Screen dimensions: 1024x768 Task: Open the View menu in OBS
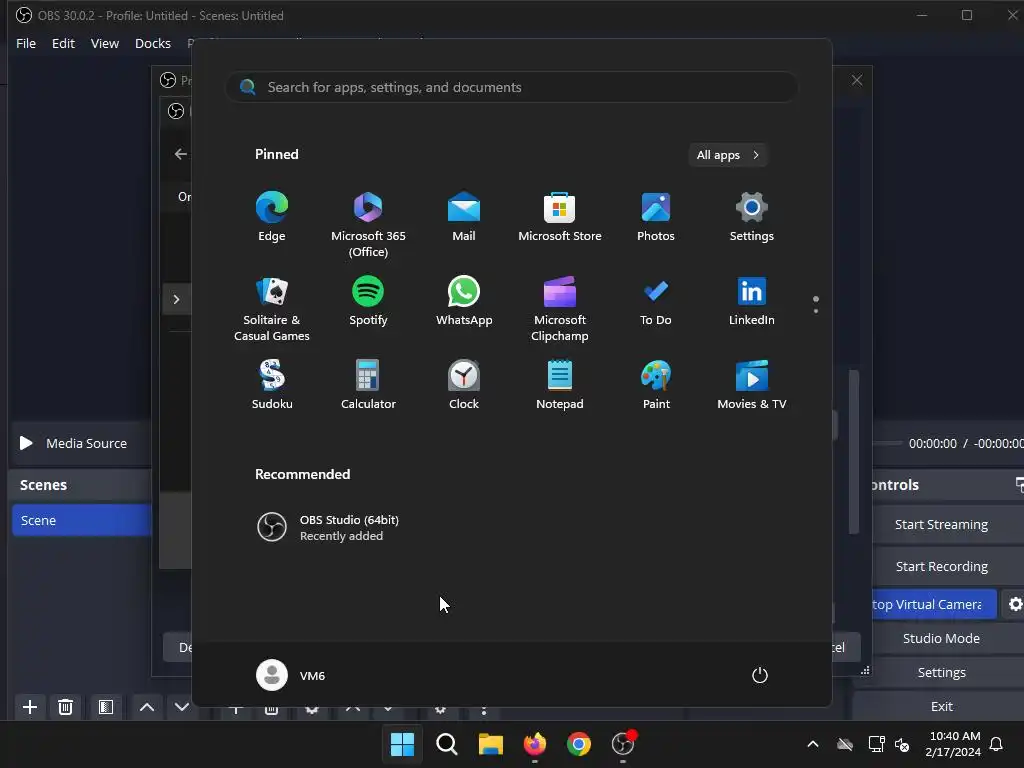(104, 43)
